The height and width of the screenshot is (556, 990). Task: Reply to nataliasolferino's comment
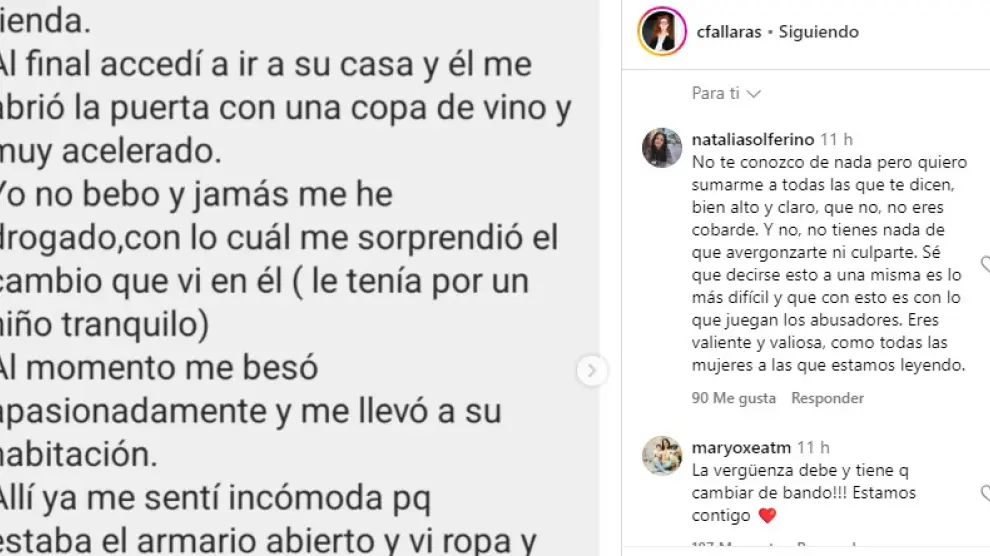(x=827, y=398)
